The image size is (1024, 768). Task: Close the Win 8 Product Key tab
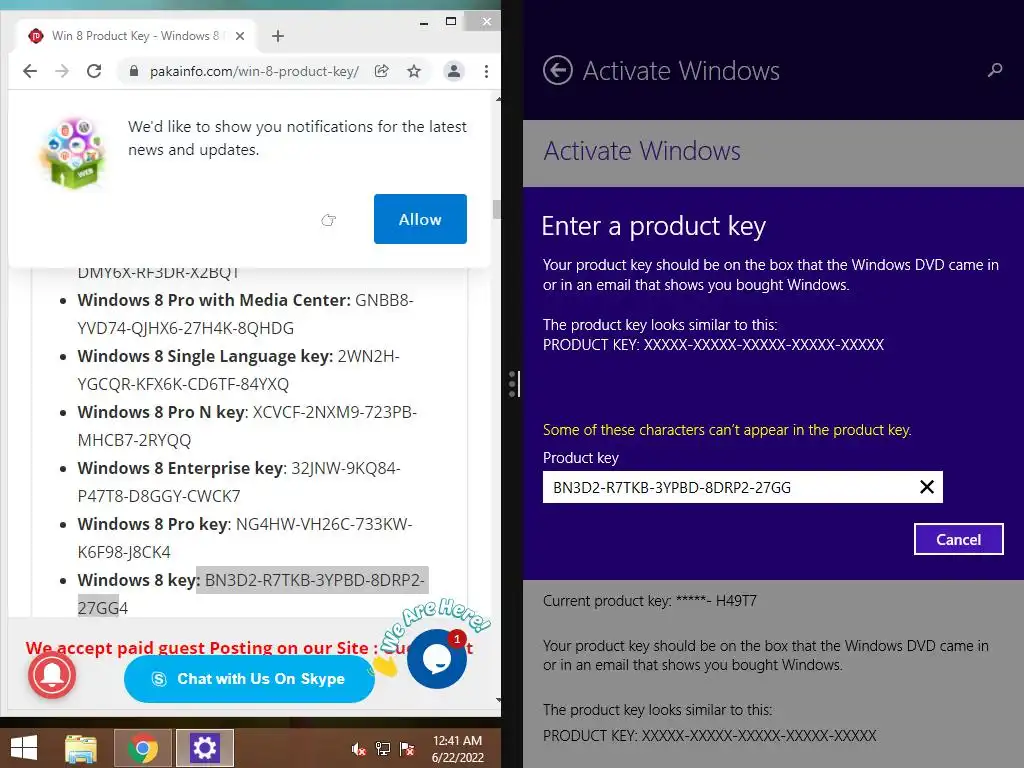coord(240,36)
